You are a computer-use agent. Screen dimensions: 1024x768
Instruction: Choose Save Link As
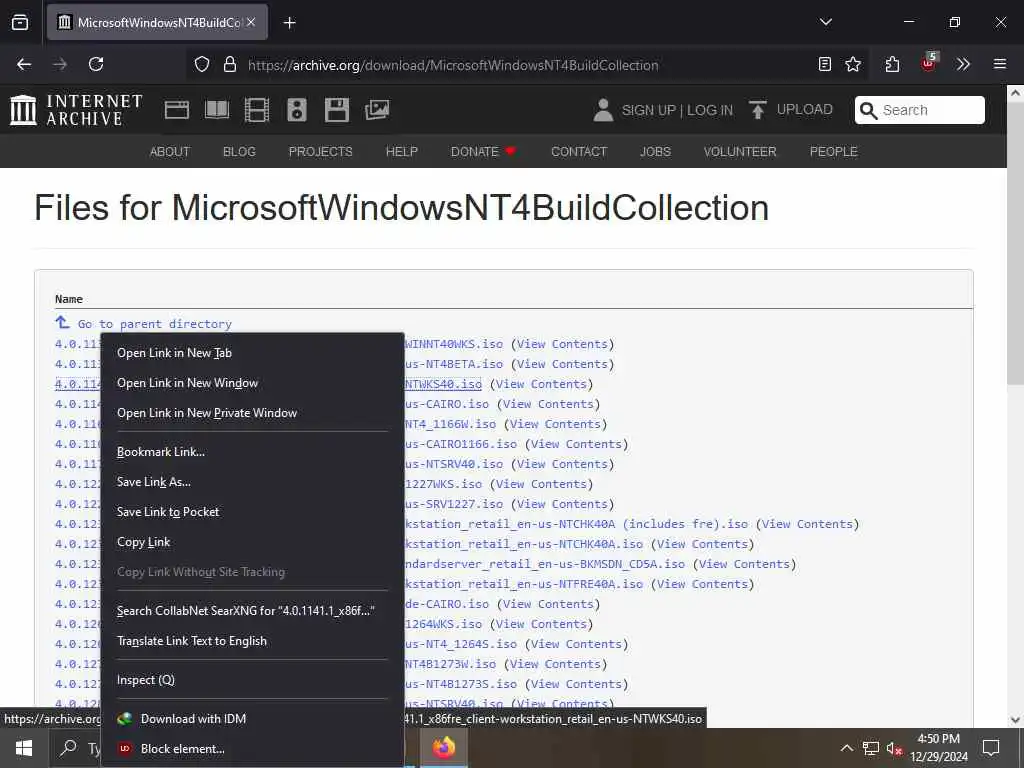click(x=252, y=481)
